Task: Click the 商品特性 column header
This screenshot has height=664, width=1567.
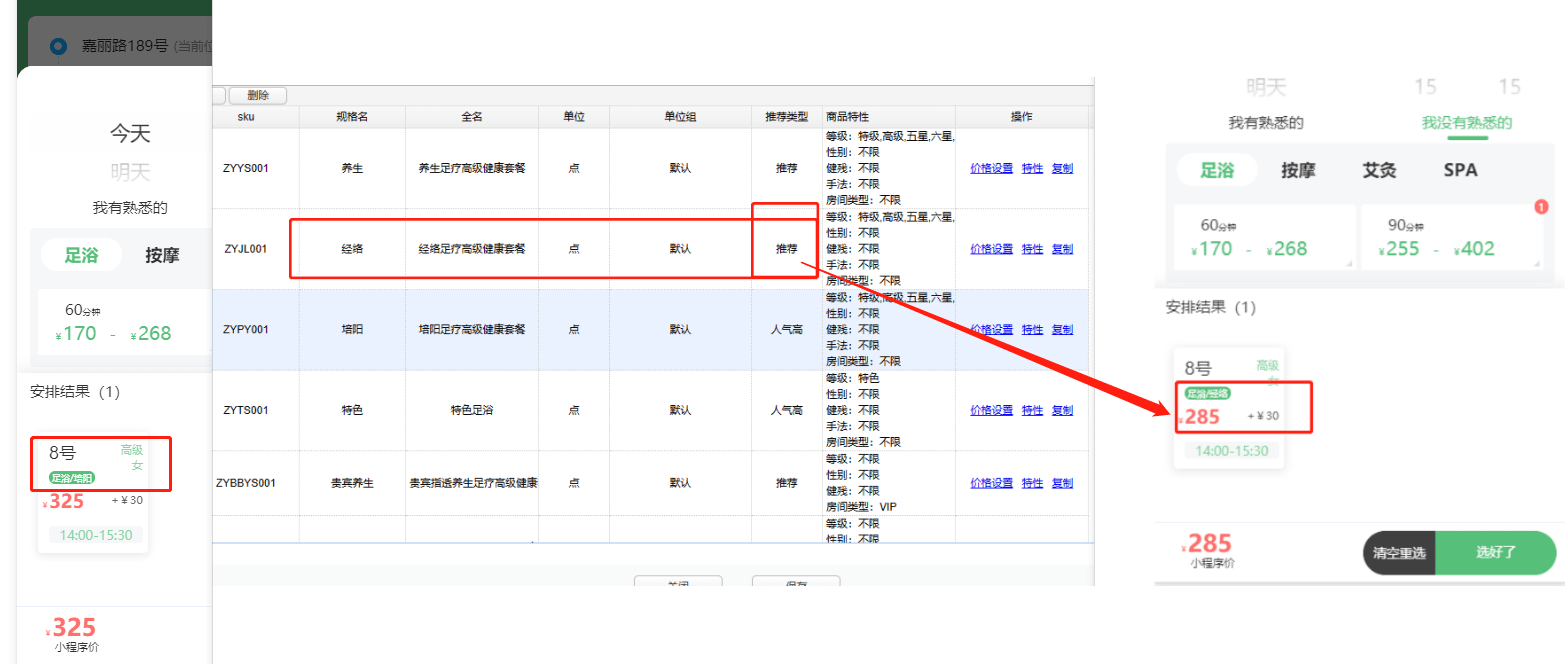Action: pyautogui.click(x=888, y=117)
